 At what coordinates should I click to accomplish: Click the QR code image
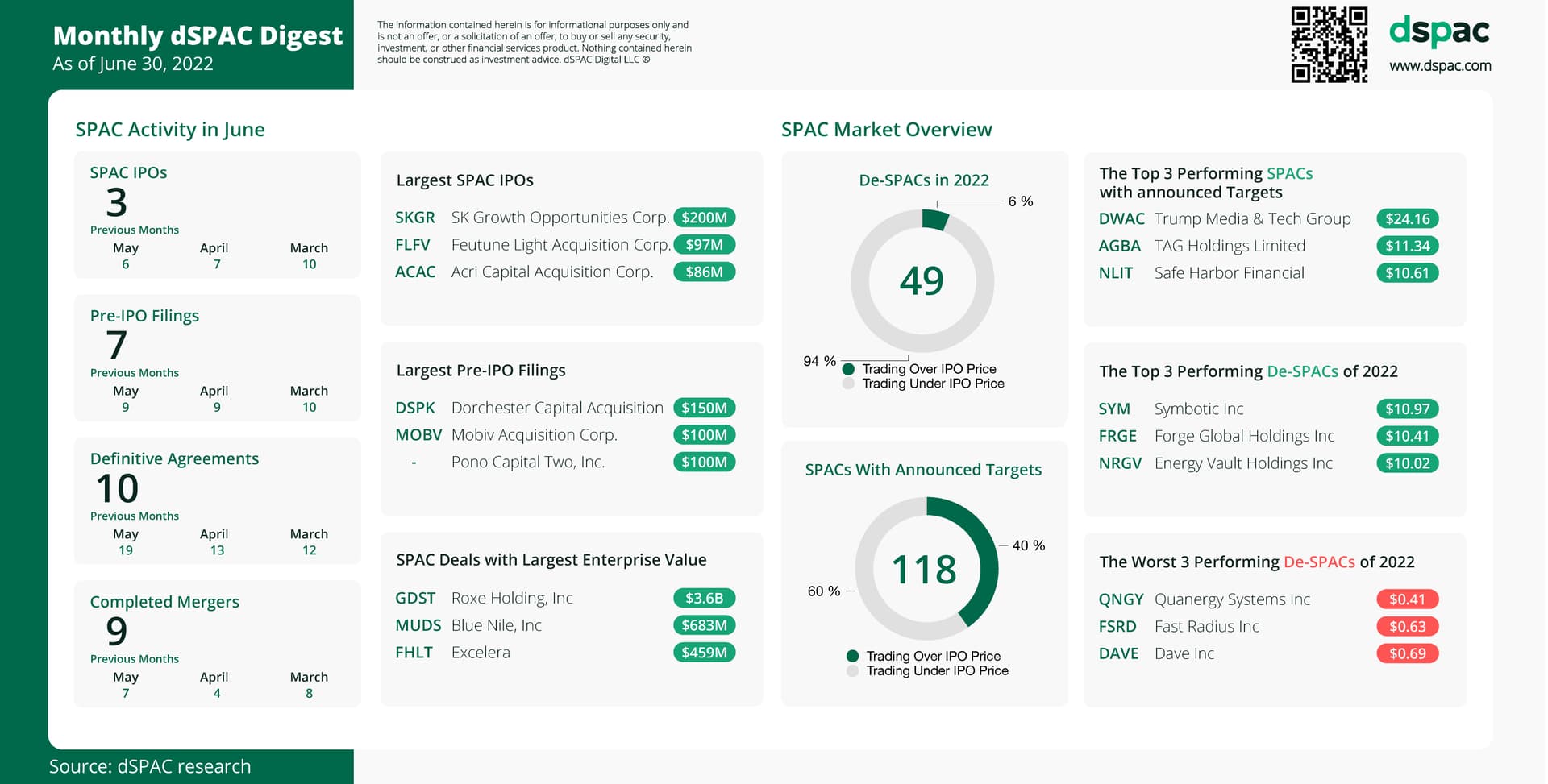(x=1329, y=44)
